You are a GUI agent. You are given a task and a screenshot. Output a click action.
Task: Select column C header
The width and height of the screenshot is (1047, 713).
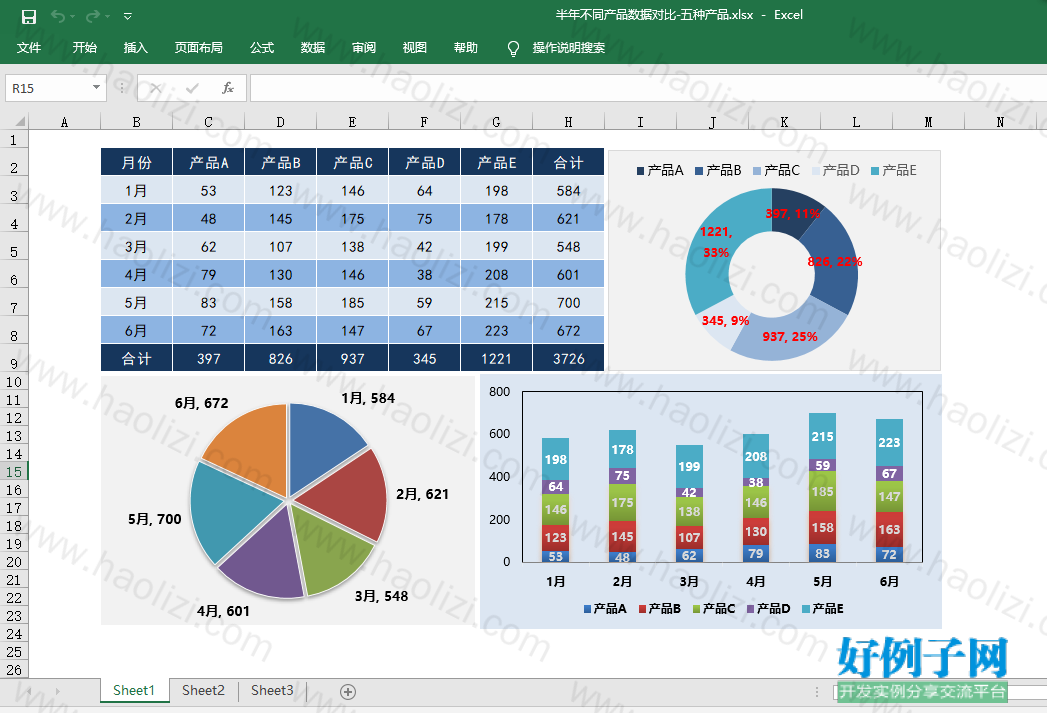tap(208, 122)
